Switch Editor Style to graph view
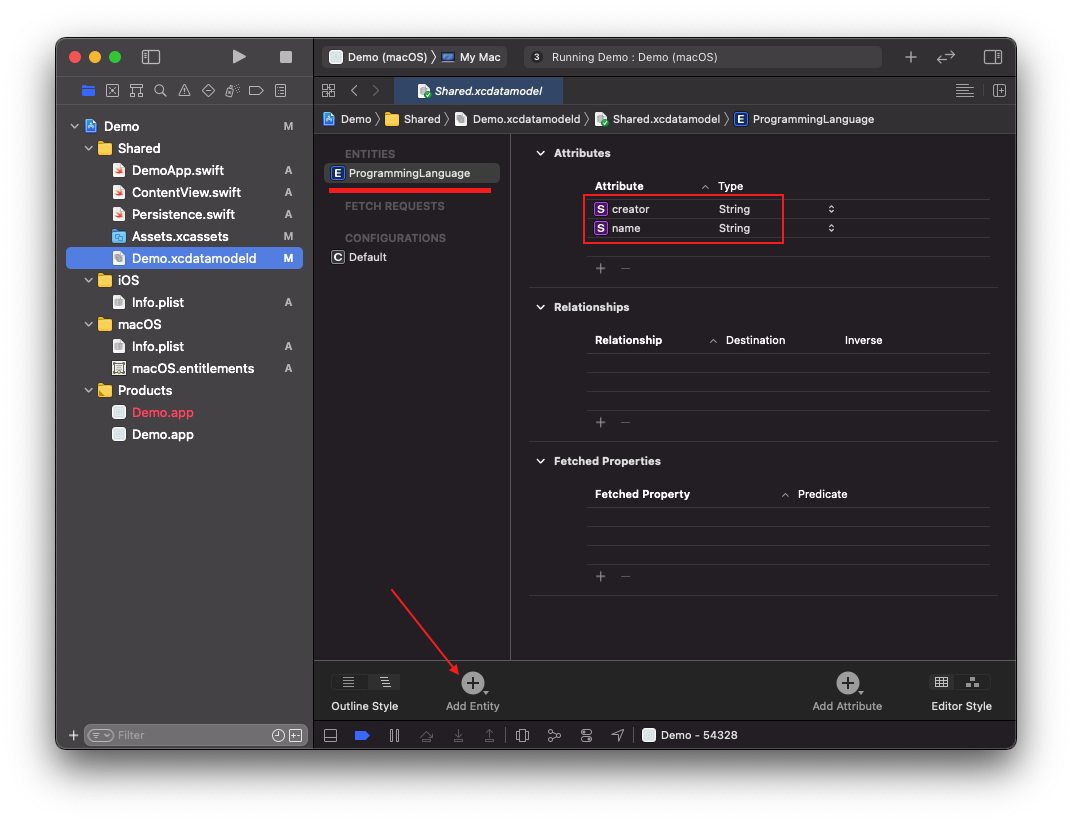Screen dimensions: 1072x823 point(972,682)
